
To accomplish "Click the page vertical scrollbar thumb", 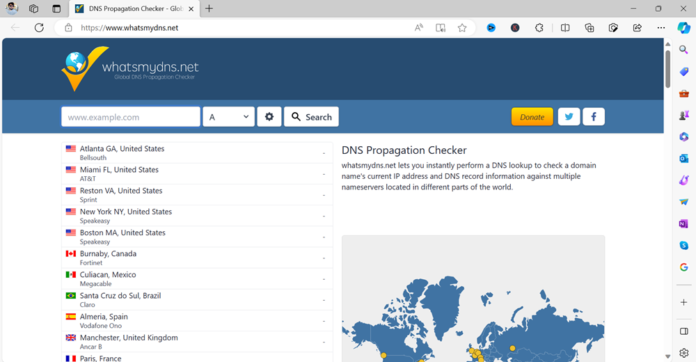I will click(668, 69).
